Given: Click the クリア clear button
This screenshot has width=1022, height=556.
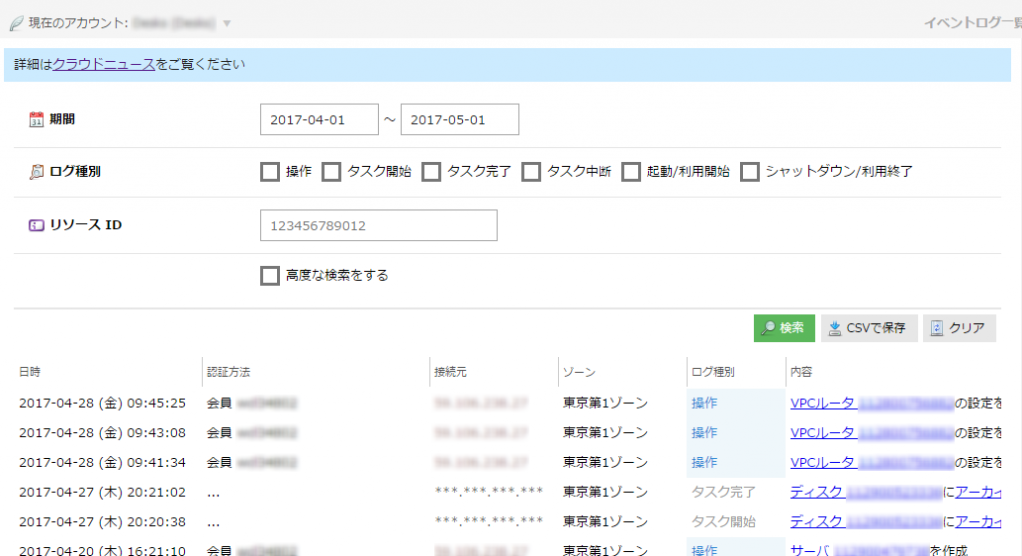Looking at the screenshot, I should pyautogui.click(x=958, y=328).
